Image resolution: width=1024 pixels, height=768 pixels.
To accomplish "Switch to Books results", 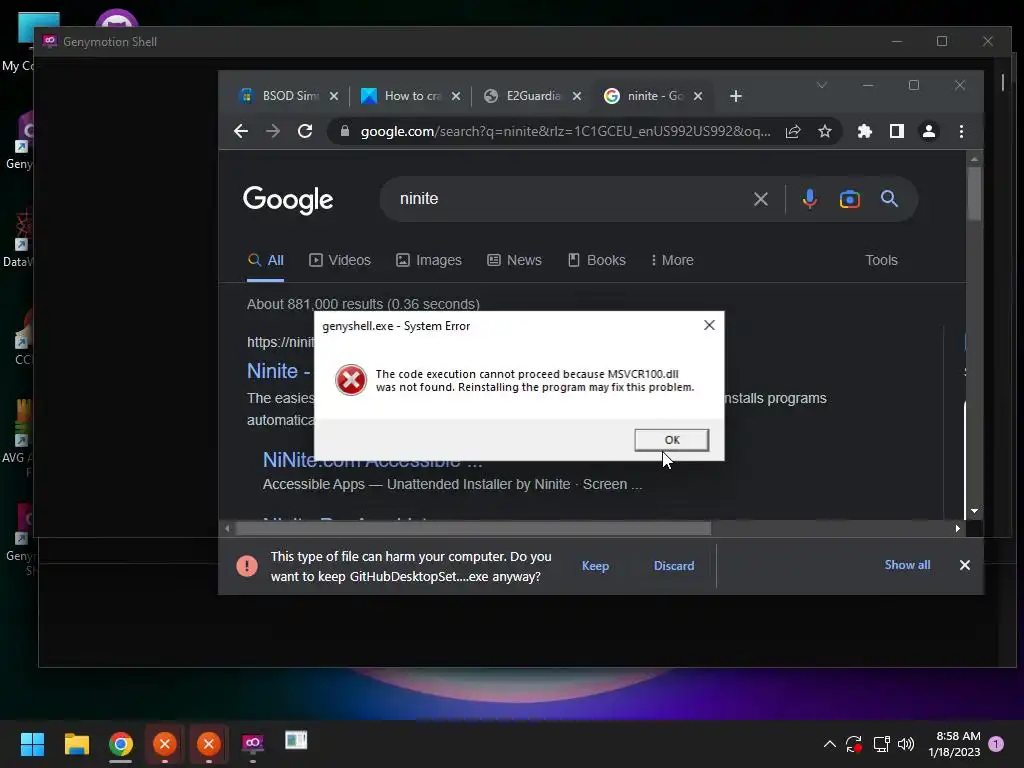I will coord(597,261).
